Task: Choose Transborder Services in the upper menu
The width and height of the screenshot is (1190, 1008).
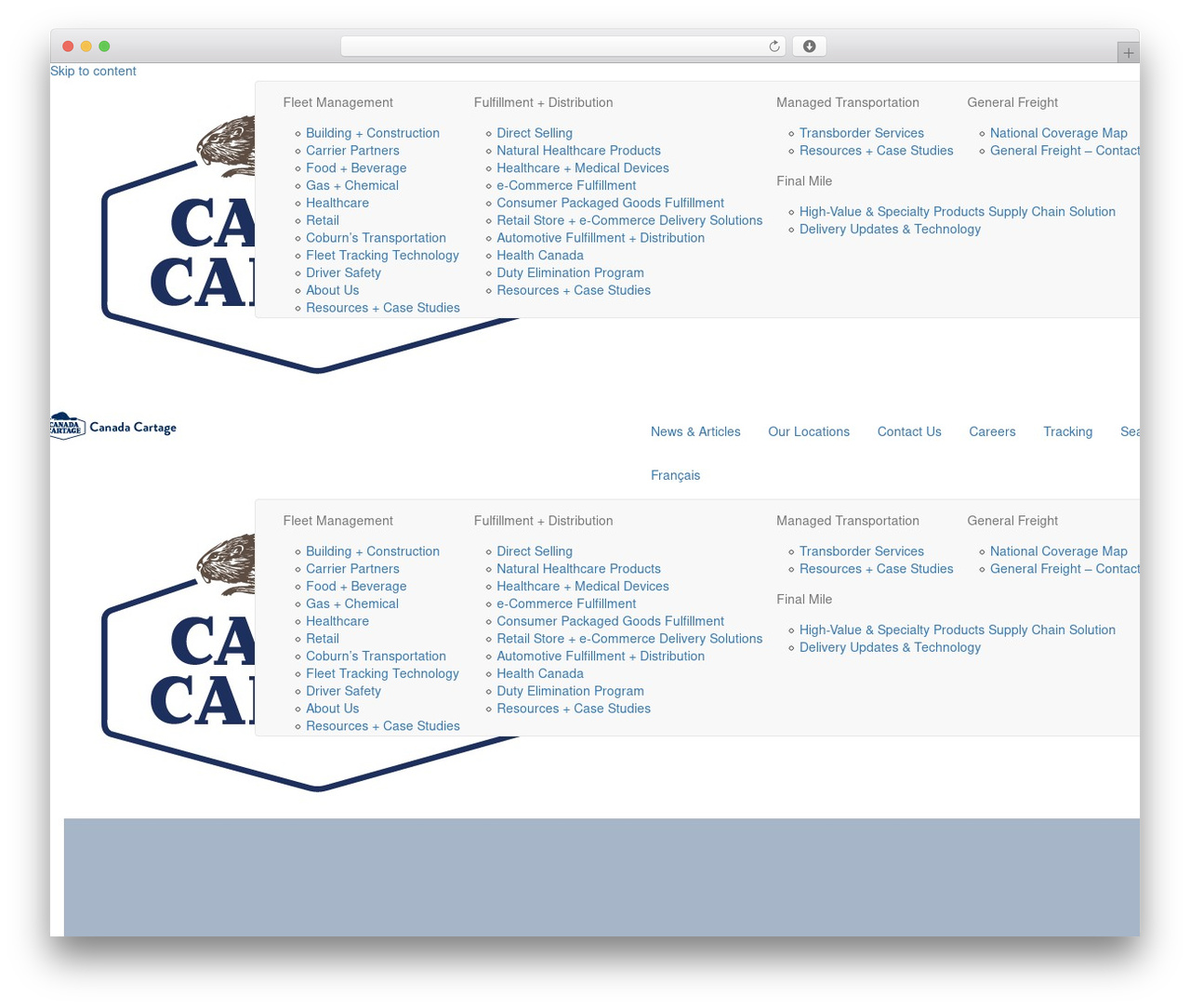Action: click(x=862, y=133)
